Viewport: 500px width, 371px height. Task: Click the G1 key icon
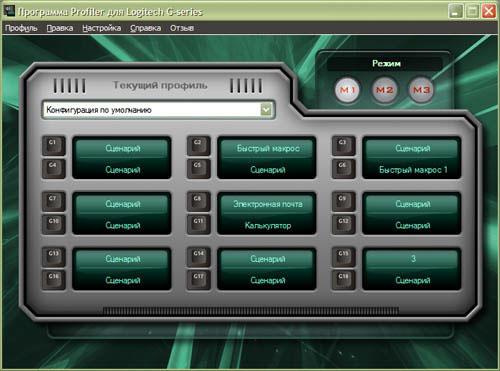click(53, 145)
